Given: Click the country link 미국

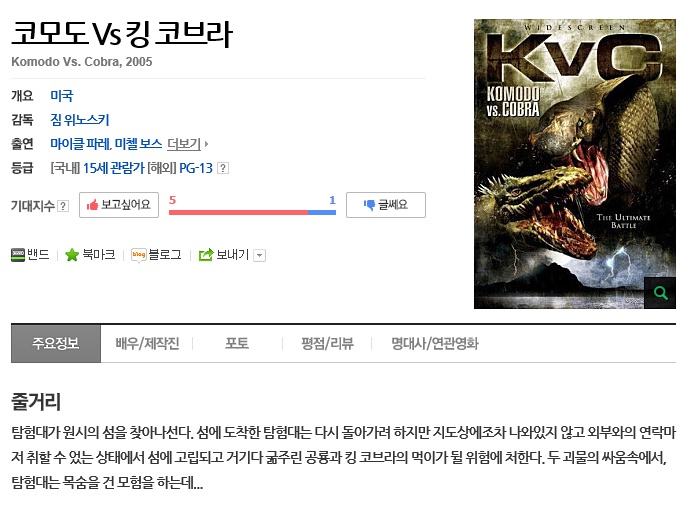Looking at the screenshot, I should [62, 95].
